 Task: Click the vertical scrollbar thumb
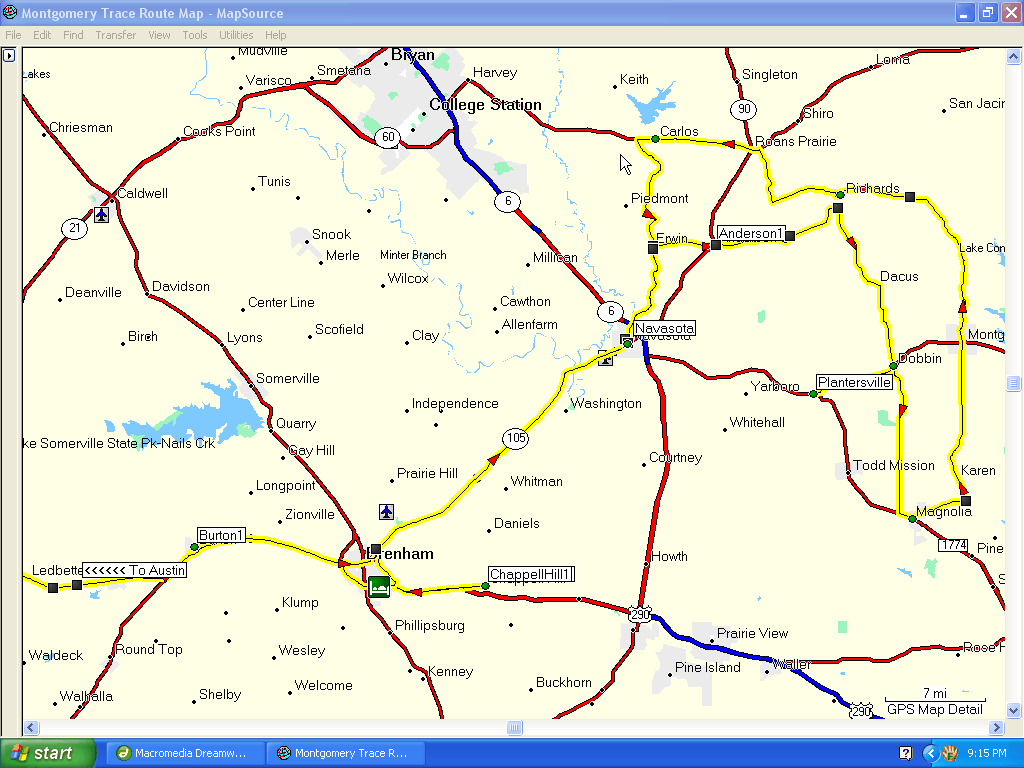click(x=1013, y=384)
